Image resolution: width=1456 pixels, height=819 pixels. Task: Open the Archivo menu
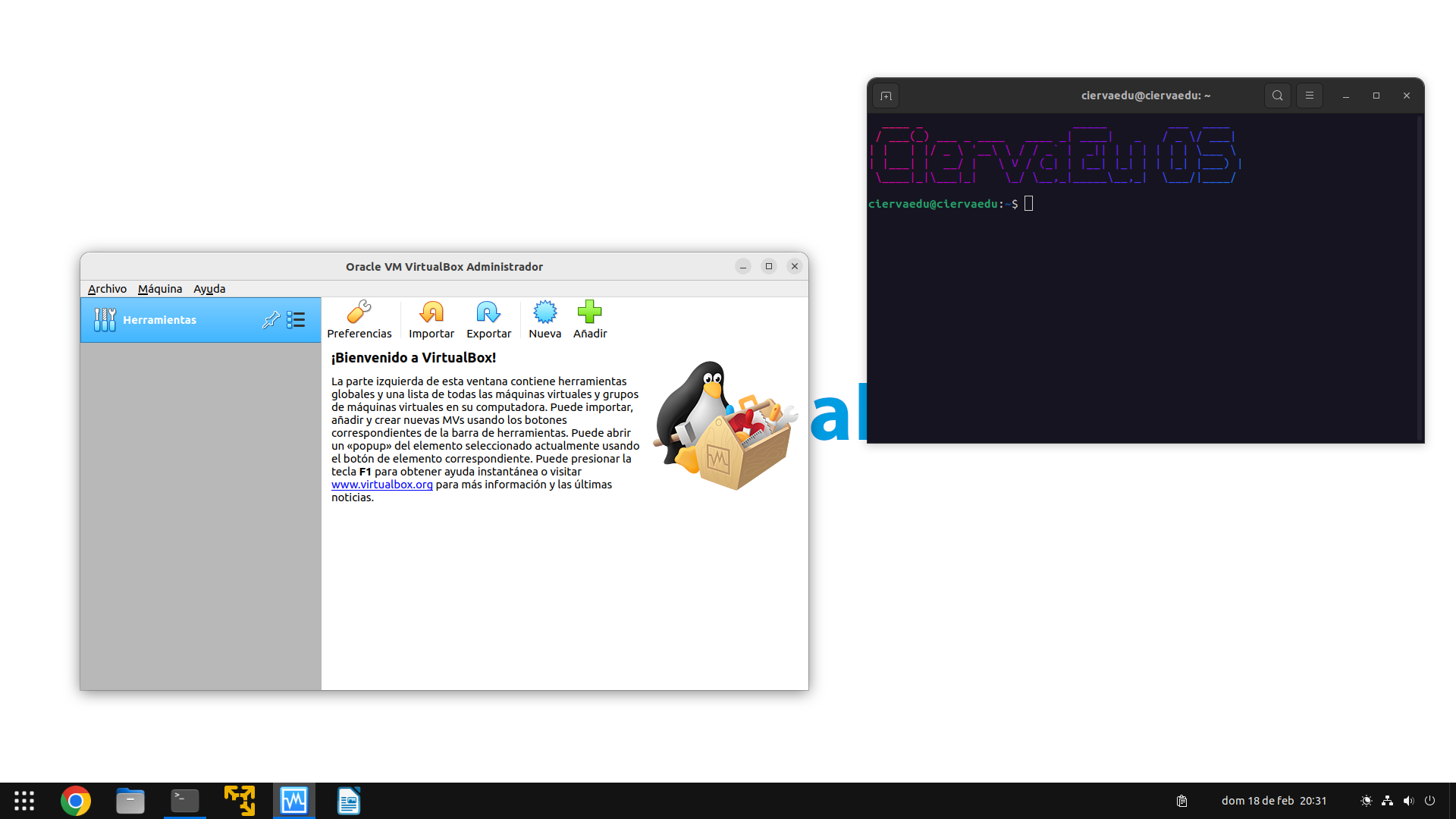[x=107, y=289]
